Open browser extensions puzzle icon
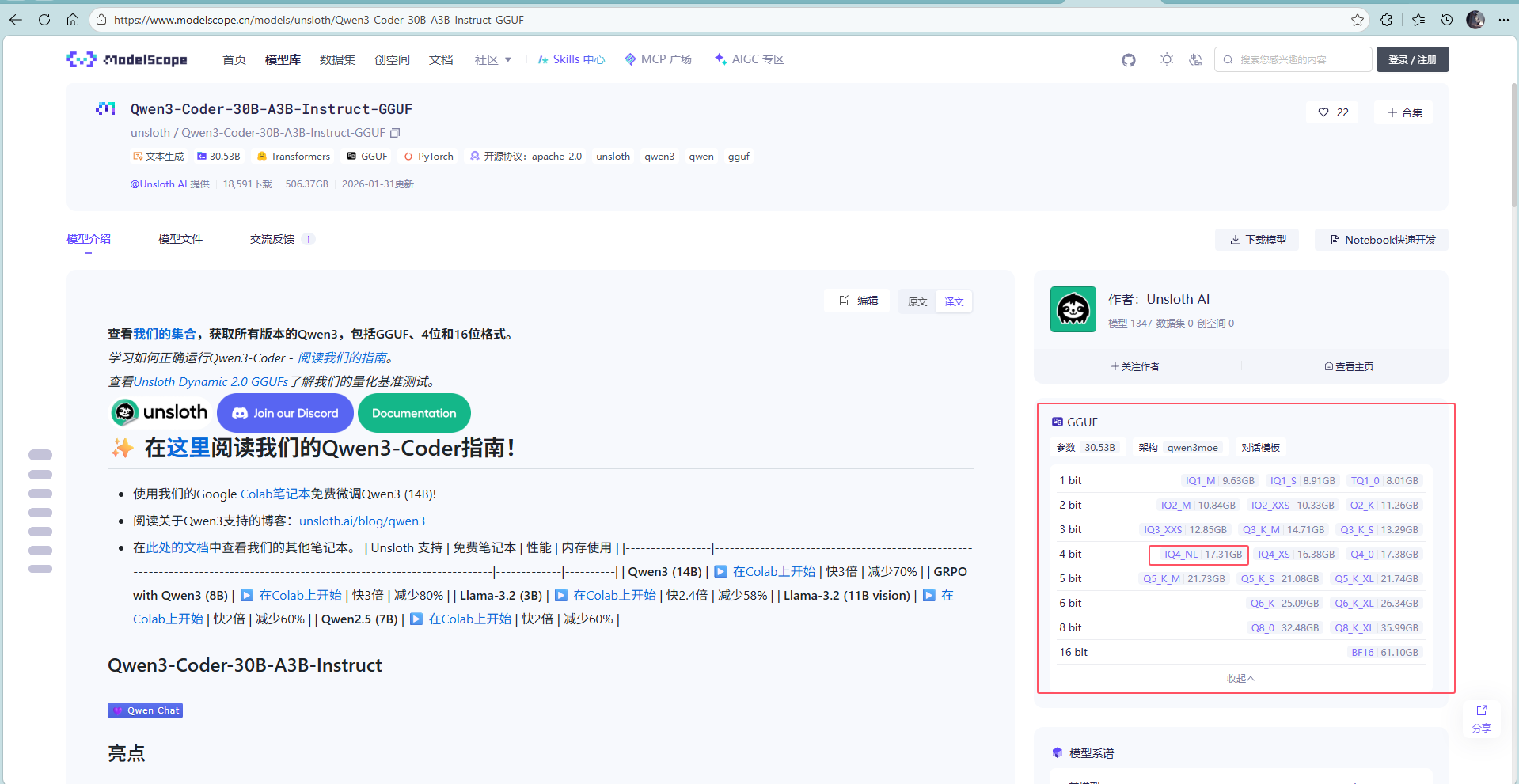Screen dimensions: 1519x784 (x=1386, y=20)
